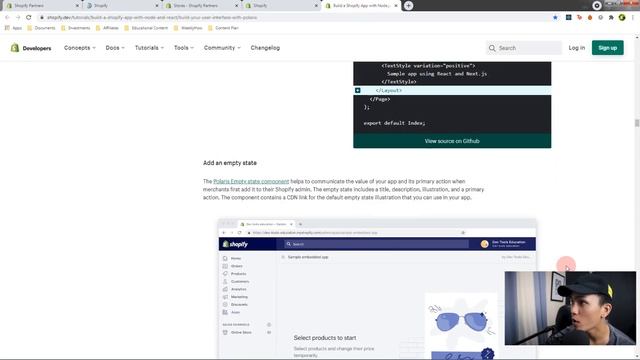Switch to the fourth Shopify tab
The height and width of the screenshot is (360, 640).
[281, 6]
